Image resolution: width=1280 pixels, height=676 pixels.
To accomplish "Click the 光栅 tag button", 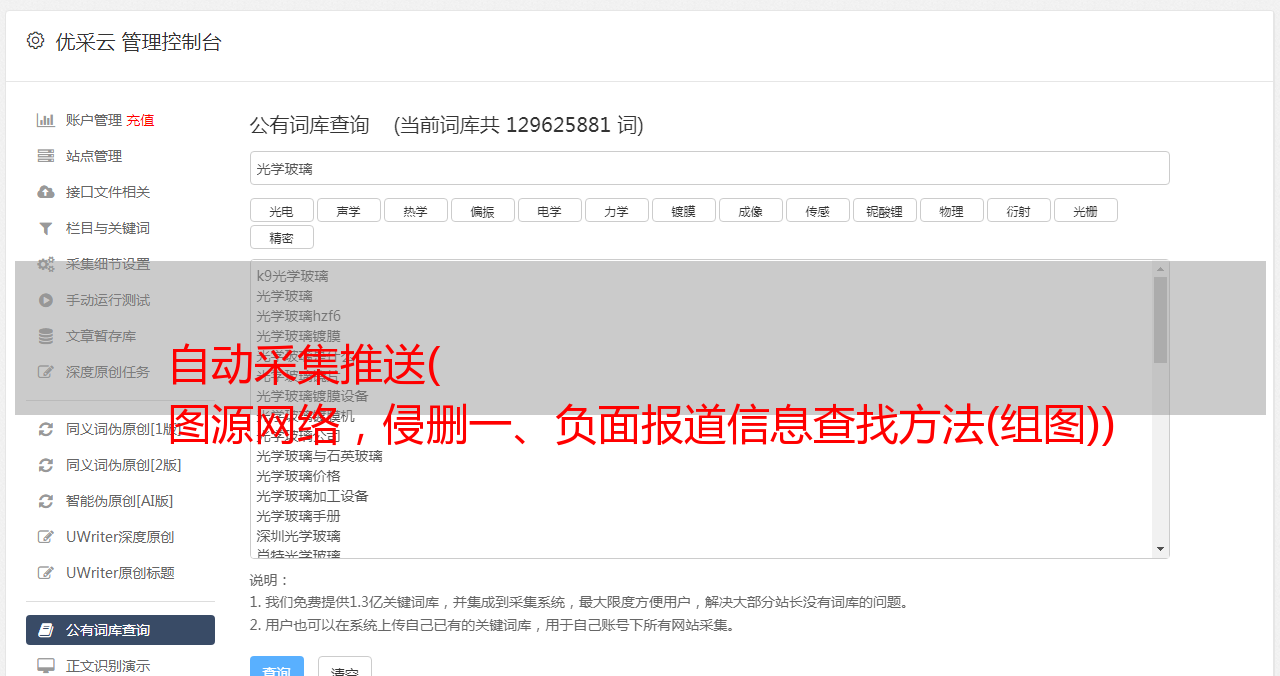I will 1085,210.
